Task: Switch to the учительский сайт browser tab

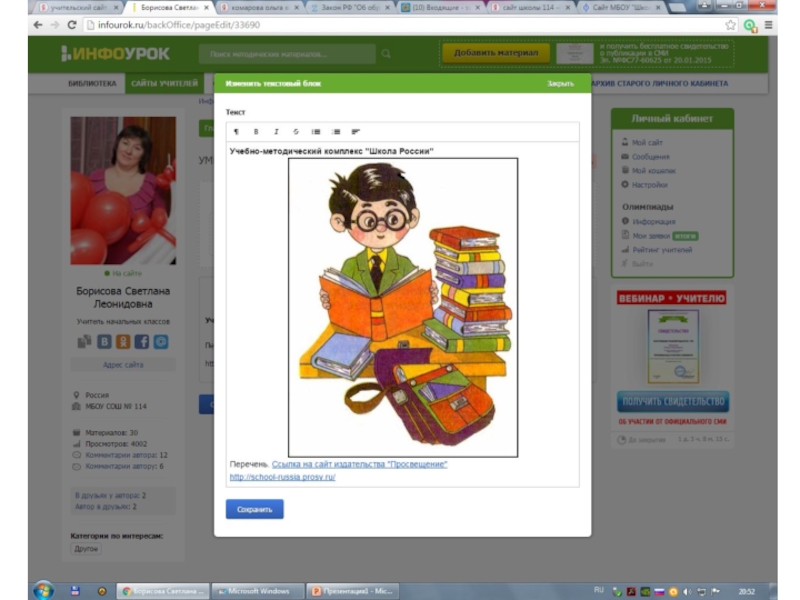Action: click(x=79, y=8)
